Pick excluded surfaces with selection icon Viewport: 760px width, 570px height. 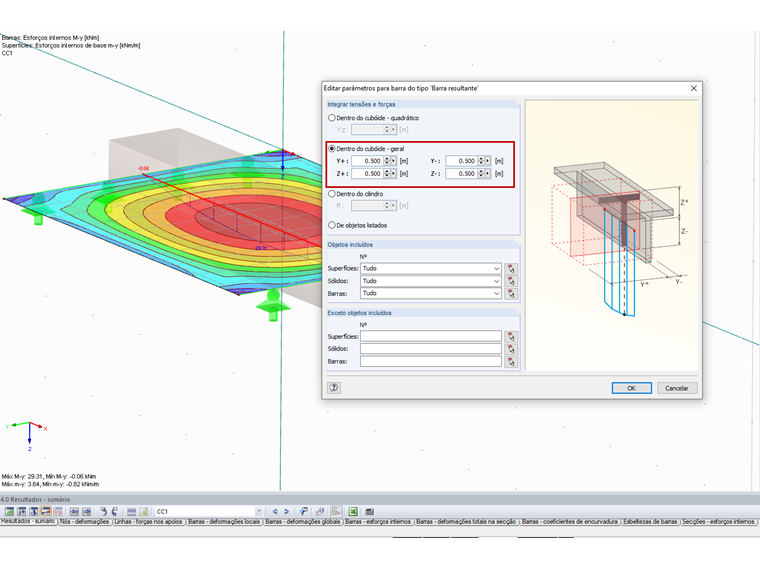[511, 336]
